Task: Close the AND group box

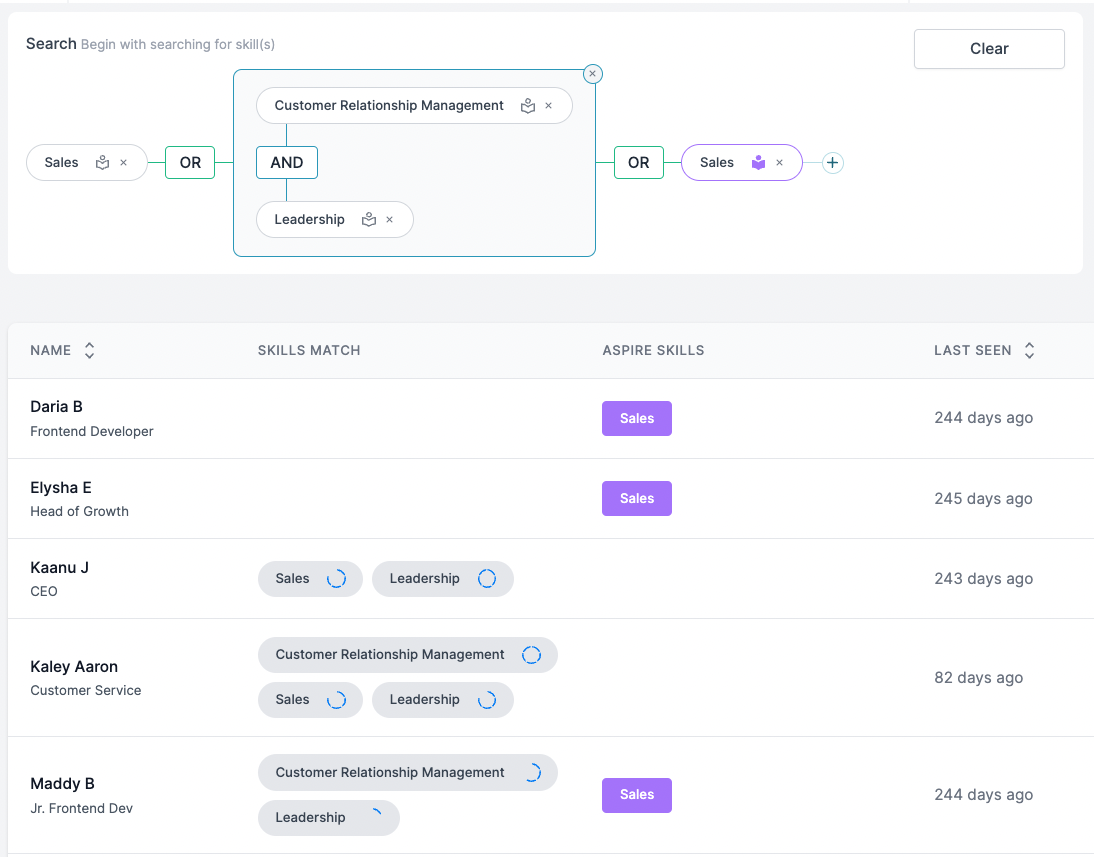Action: (x=592, y=73)
